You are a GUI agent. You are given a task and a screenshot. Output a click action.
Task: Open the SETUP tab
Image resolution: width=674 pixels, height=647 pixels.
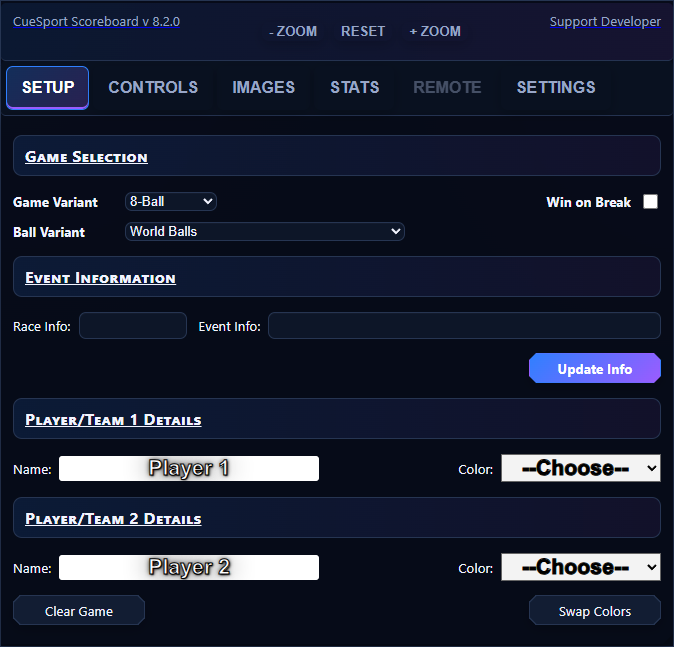coord(47,88)
